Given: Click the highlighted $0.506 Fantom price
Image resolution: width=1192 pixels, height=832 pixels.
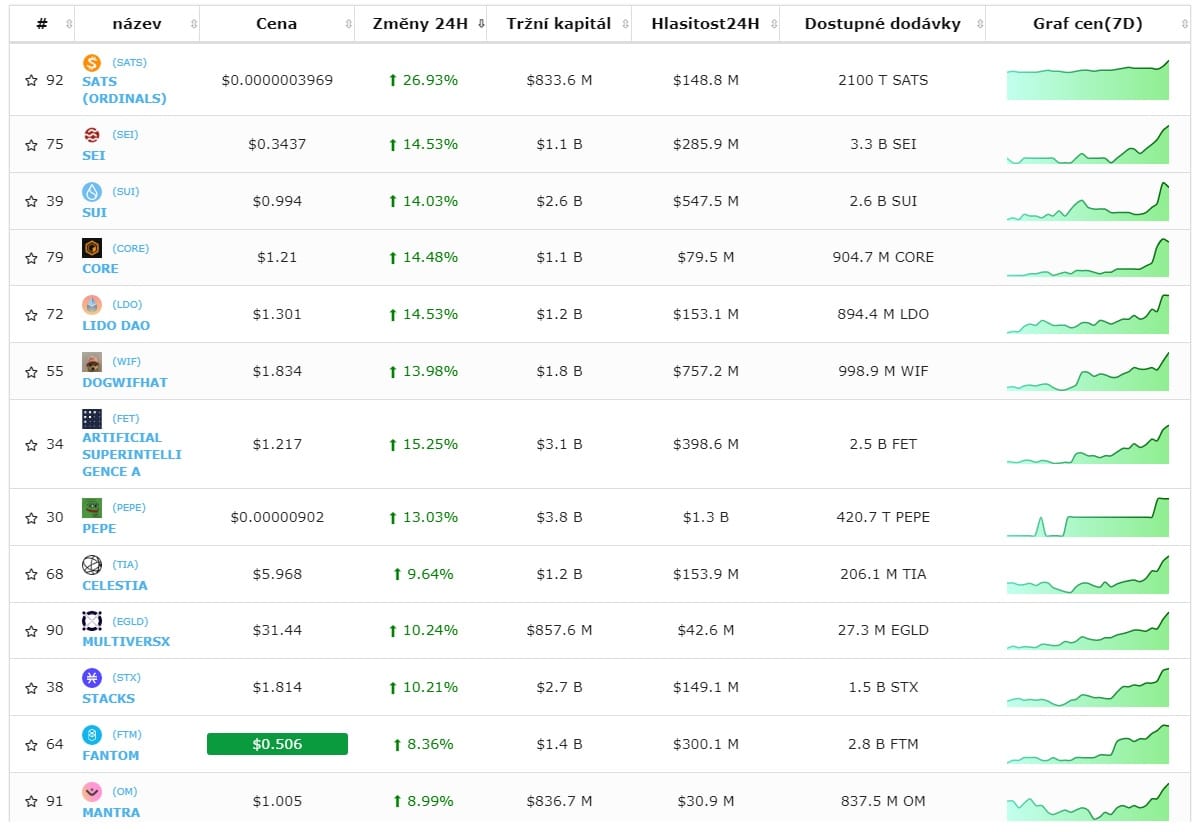Looking at the screenshot, I should [277, 744].
